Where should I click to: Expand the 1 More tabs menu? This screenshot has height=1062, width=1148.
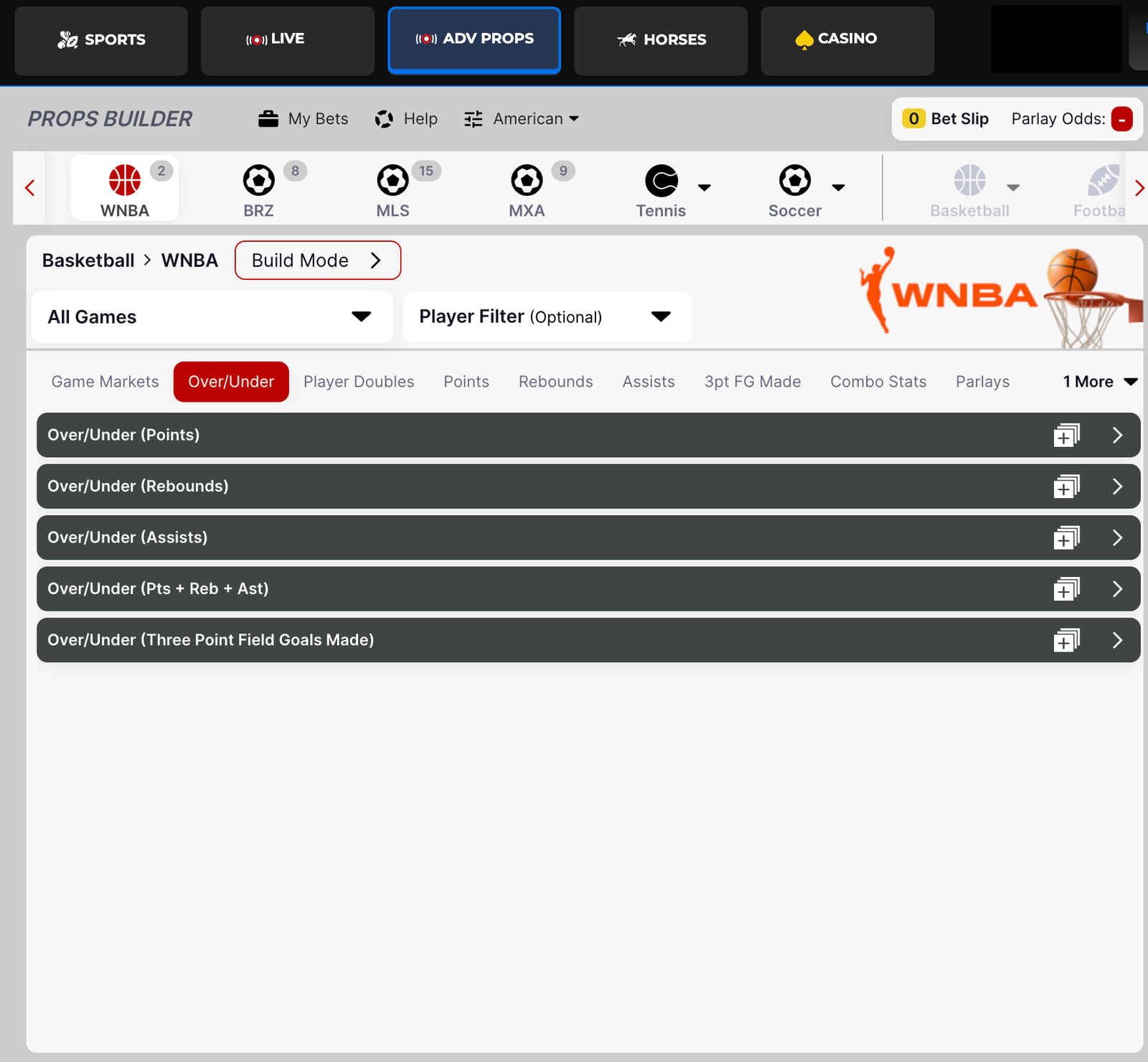coord(1099,382)
